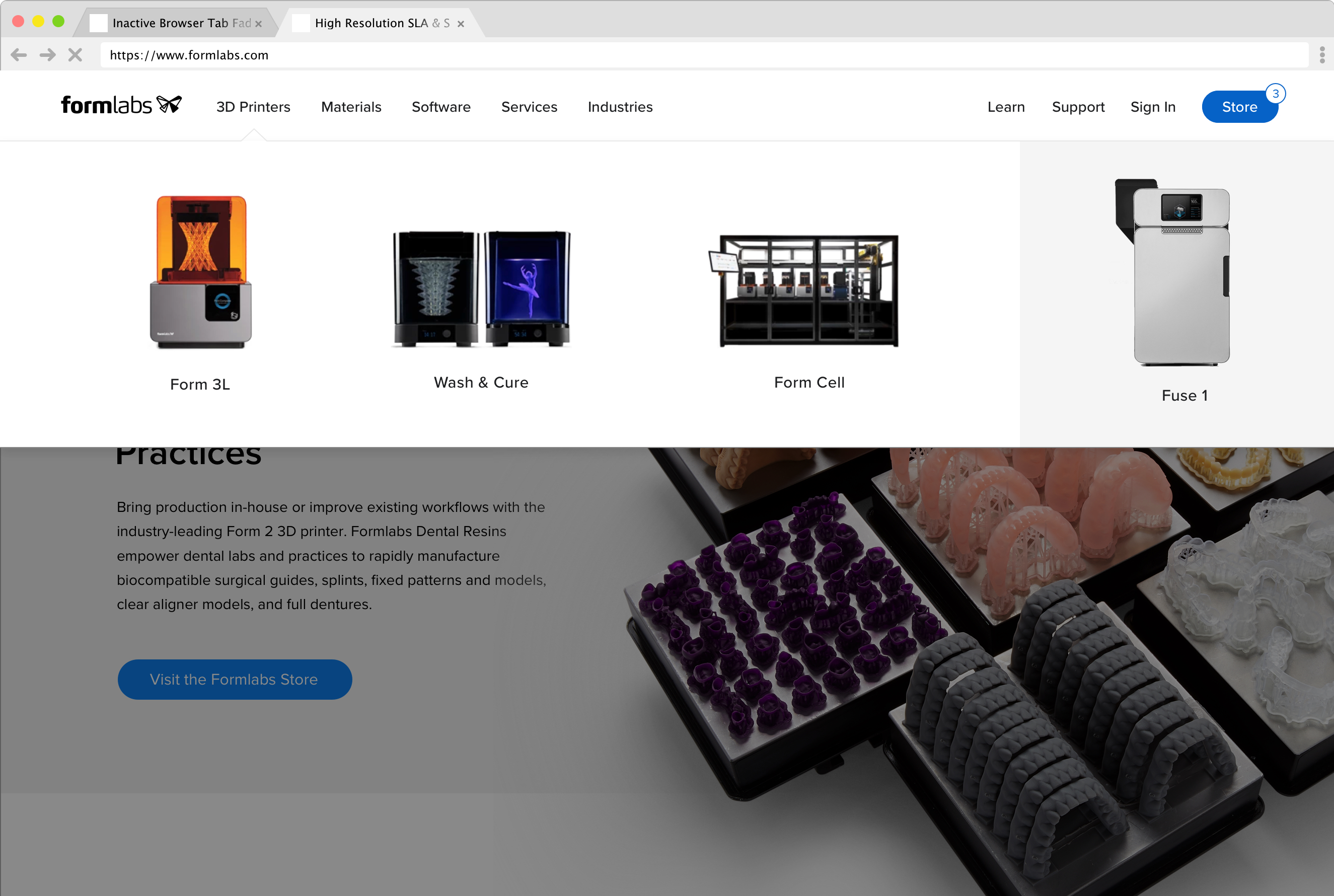The image size is (1334, 896).
Task: Click the browser forward arrow
Action: tap(47, 55)
